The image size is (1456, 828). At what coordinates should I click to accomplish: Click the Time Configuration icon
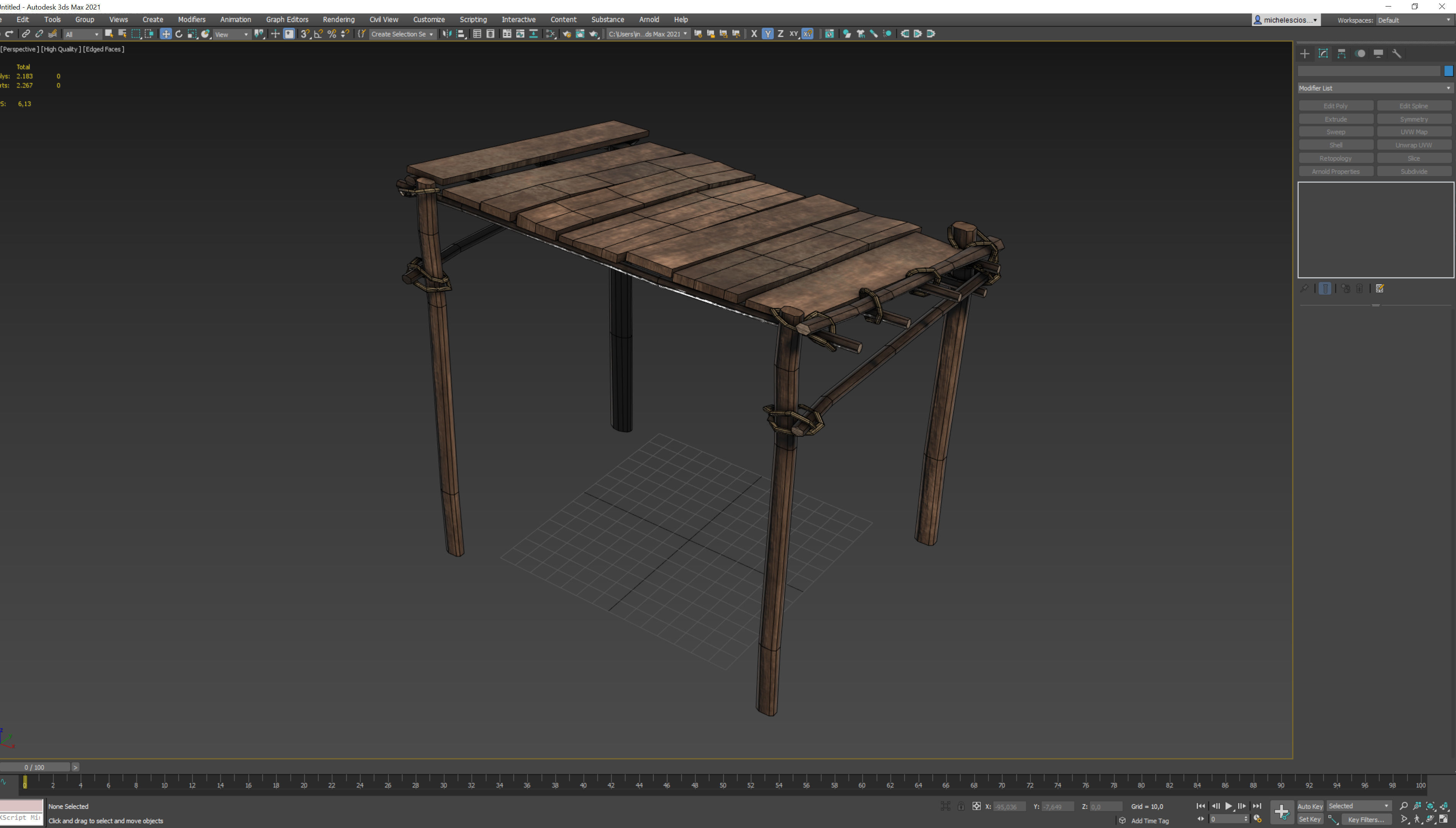click(1258, 820)
